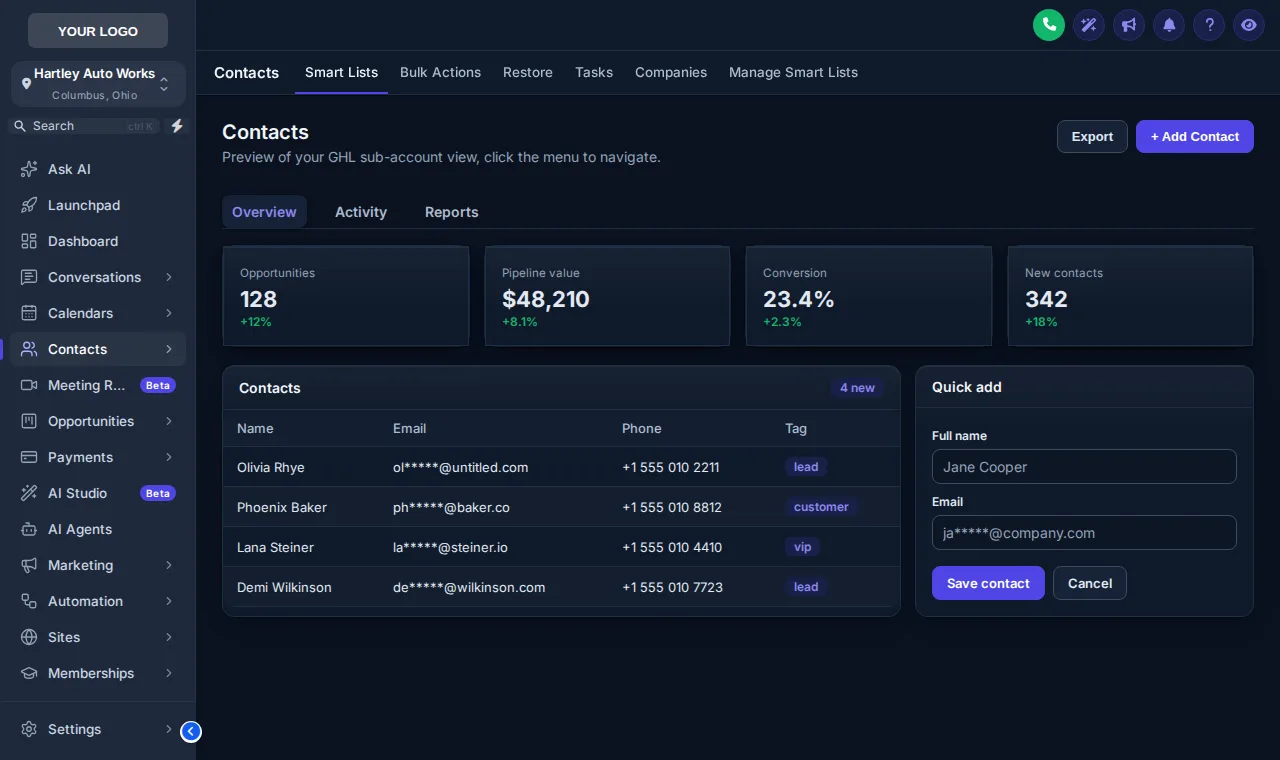
Task: Open Opportunities in the sidebar
Action: (x=98, y=421)
